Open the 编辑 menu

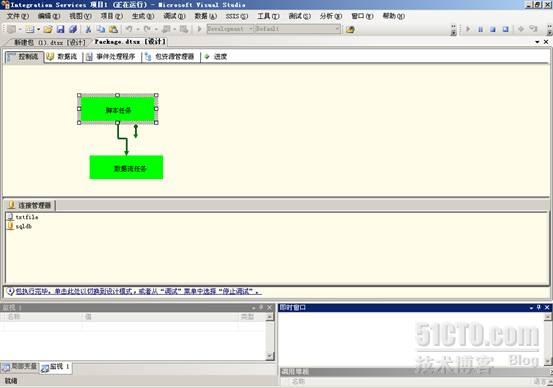pos(49,16)
